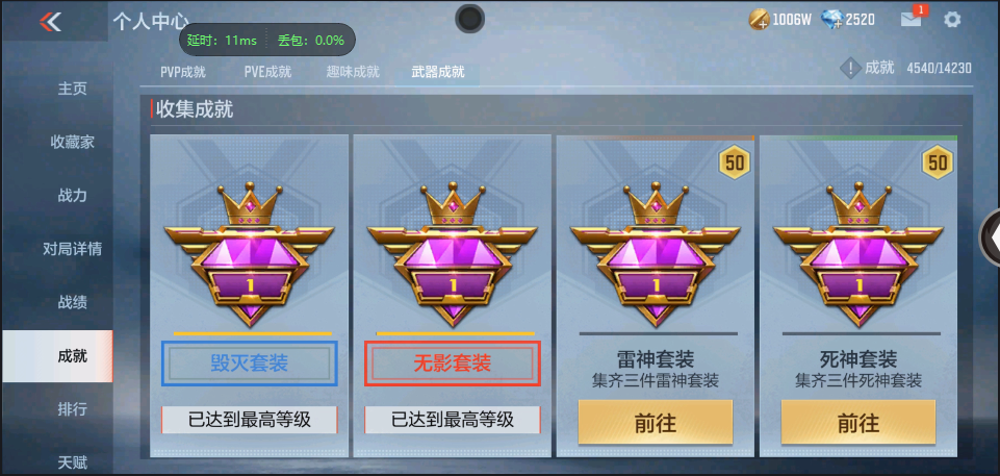Select the 雷神套装 crown medal badge
This screenshot has width=1000, height=476.
[x=656, y=254]
